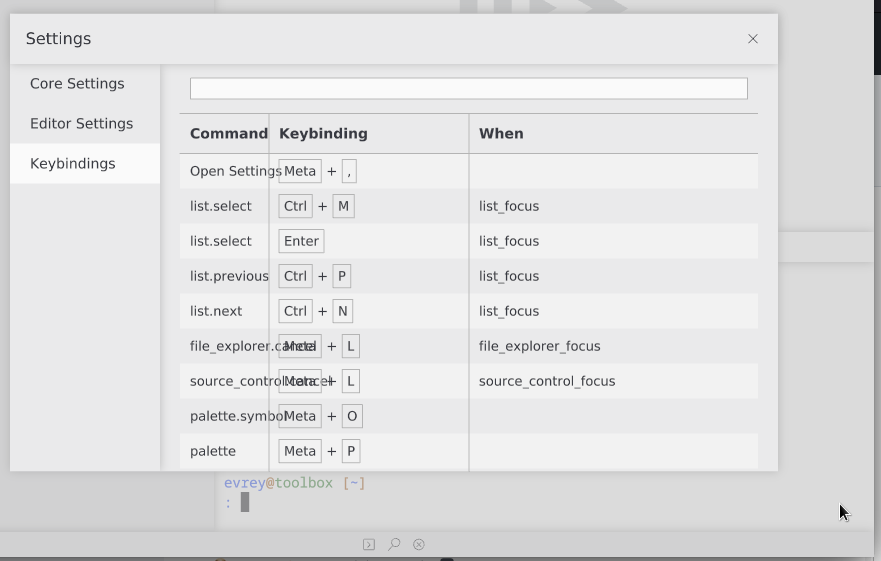Screen dimensions: 881x561
Task: Click the Enter key binding
Action: click(301, 241)
